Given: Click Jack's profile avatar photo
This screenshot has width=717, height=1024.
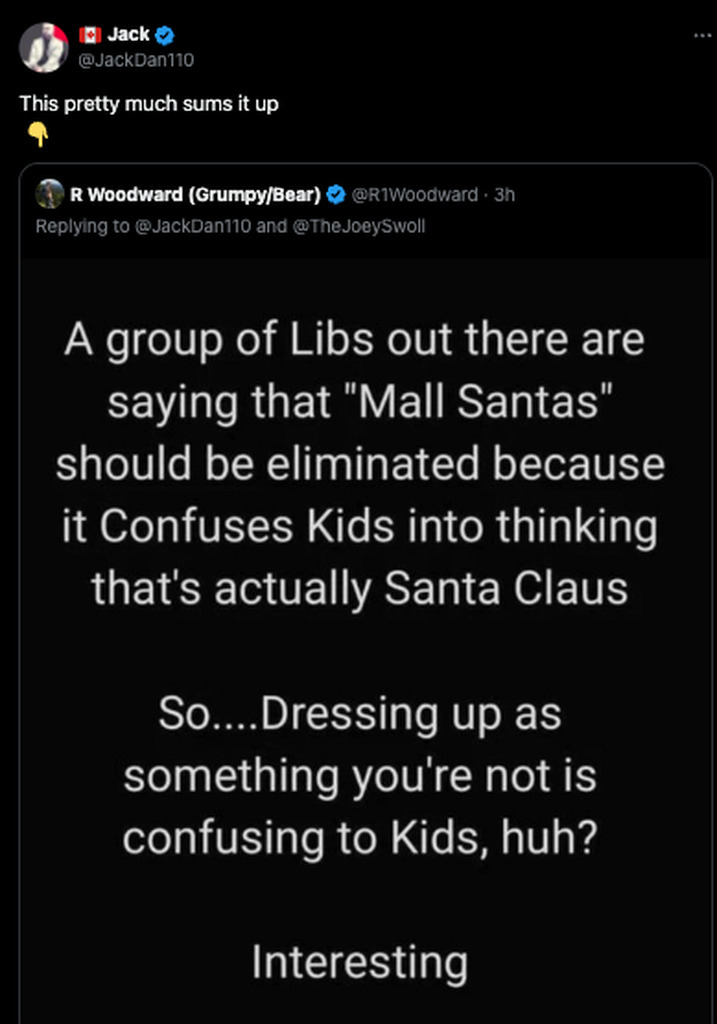Looking at the screenshot, I should pos(46,47).
